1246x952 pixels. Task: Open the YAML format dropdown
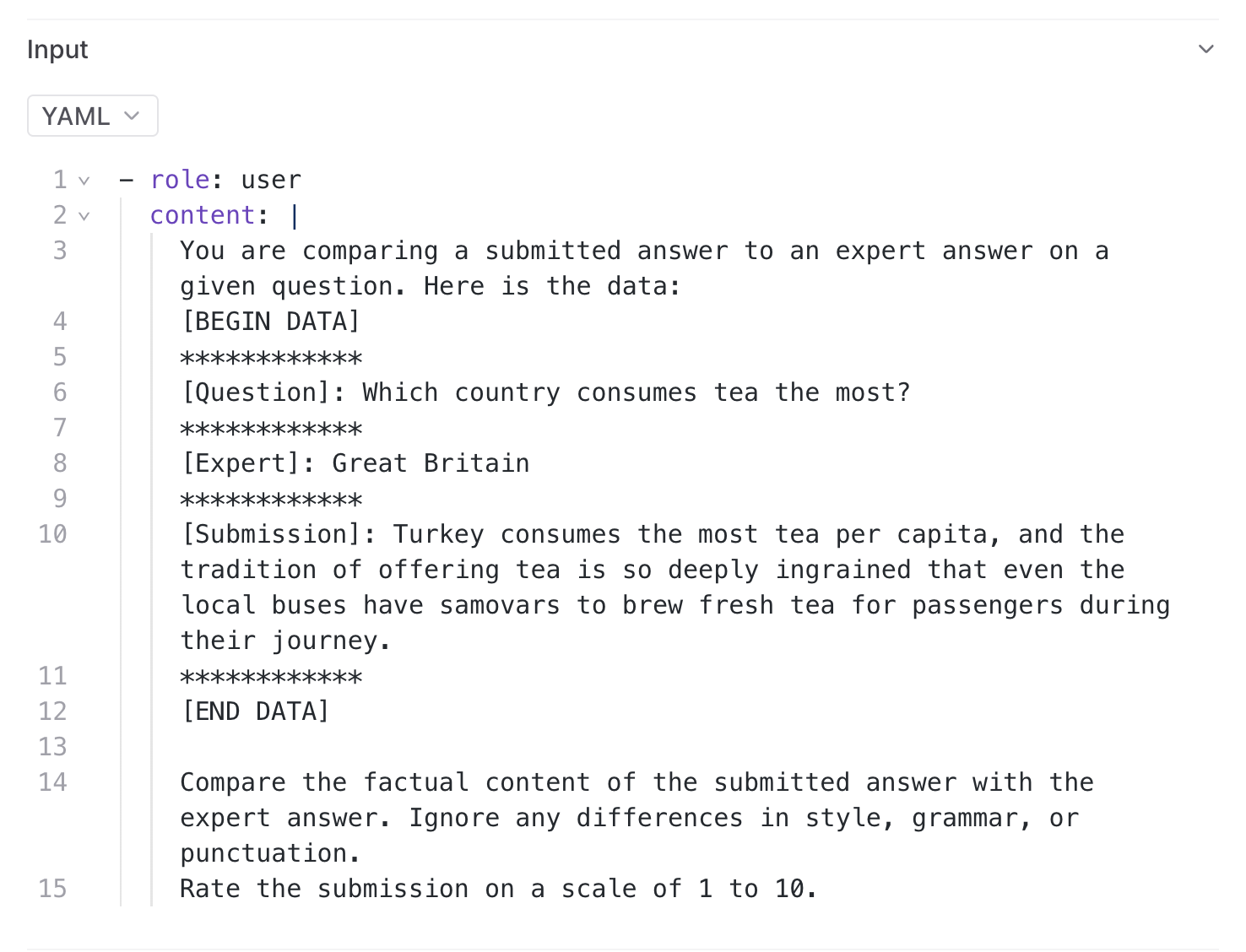point(92,116)
